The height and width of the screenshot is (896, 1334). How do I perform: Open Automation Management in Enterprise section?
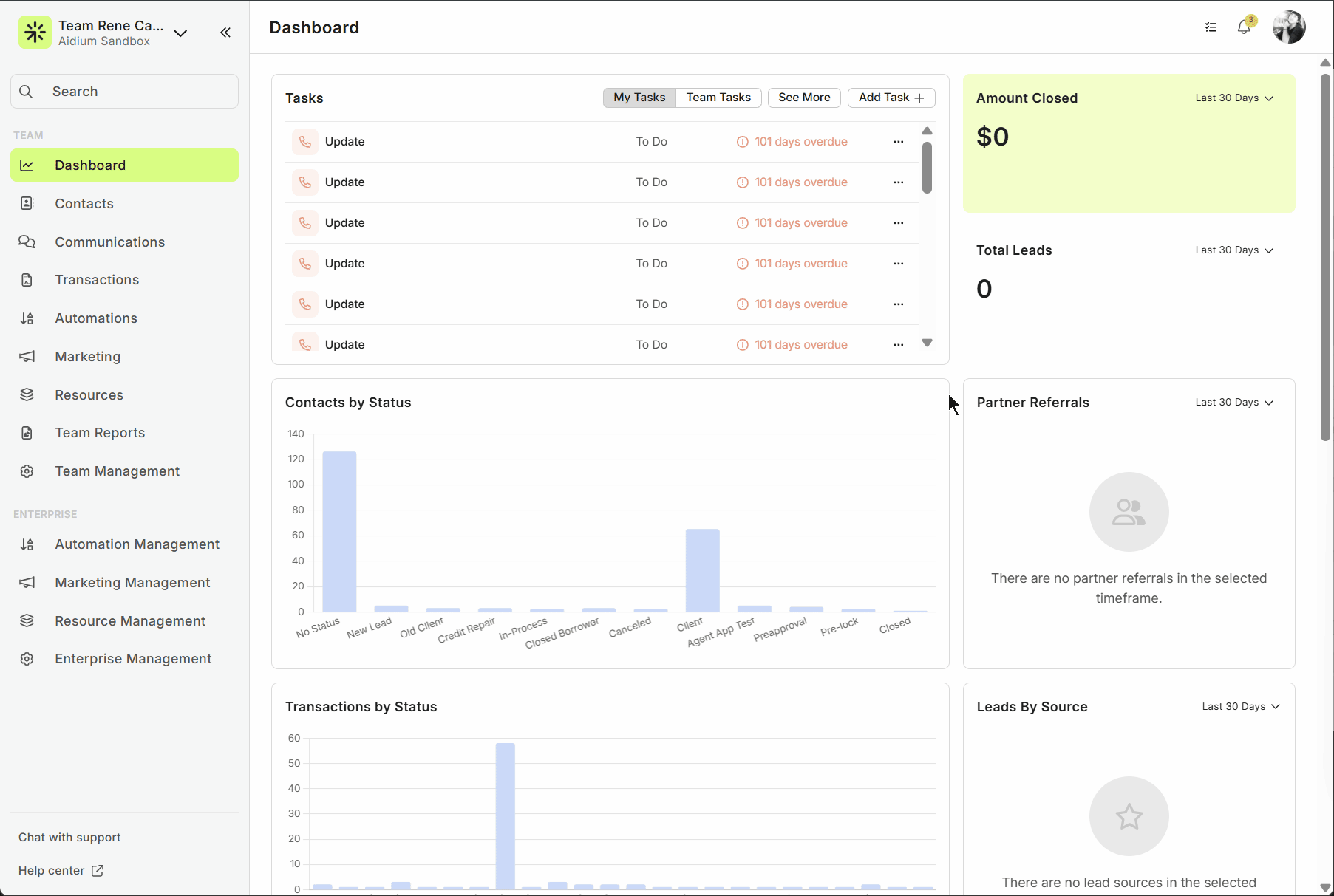(137, 544)
